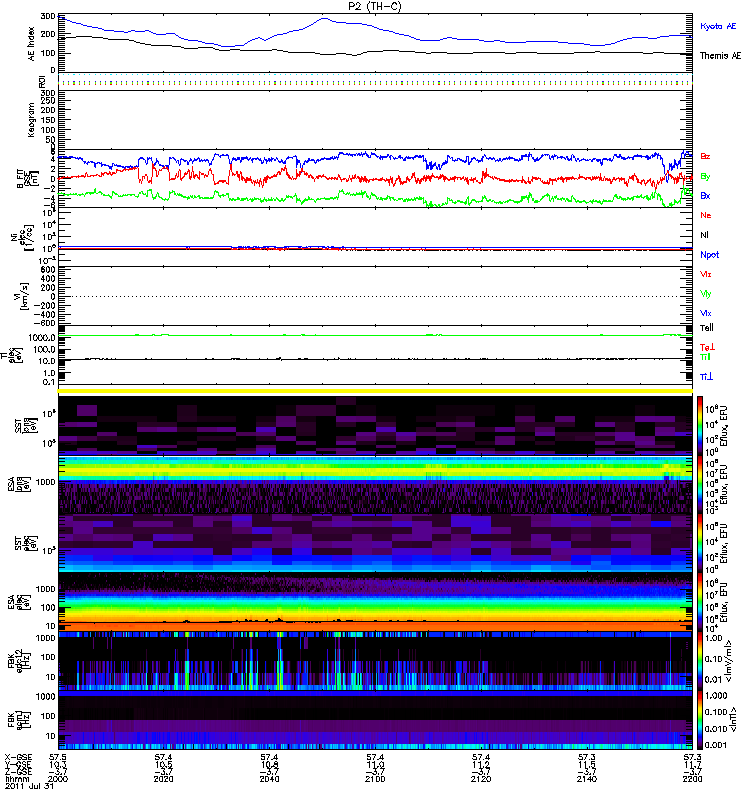Select the black Ni legend label
The width and height of the screenshot is (750, 800).
704,235
